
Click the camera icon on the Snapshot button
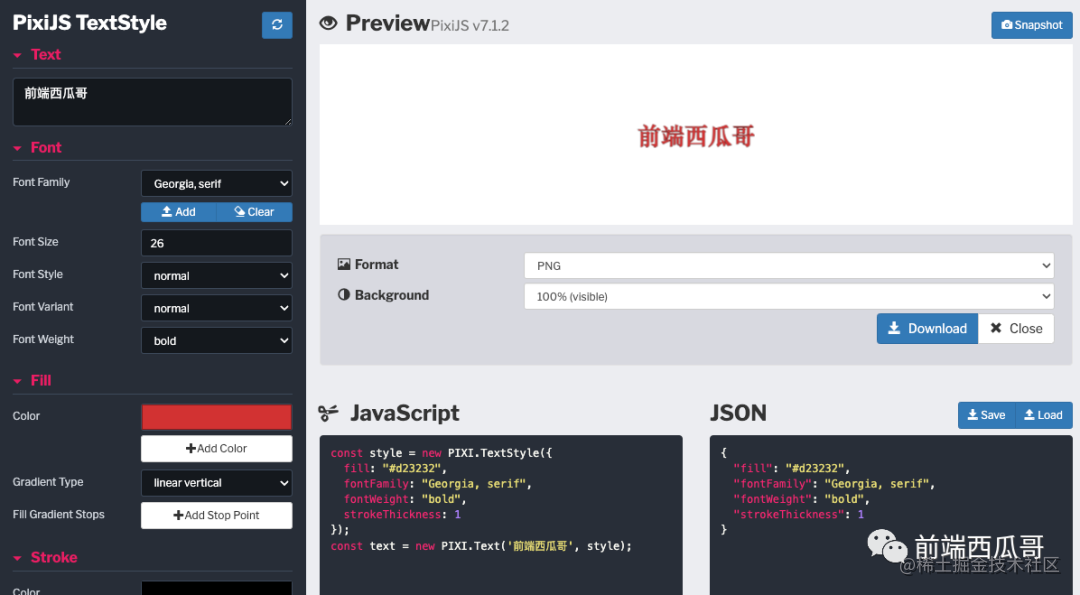1008,25
